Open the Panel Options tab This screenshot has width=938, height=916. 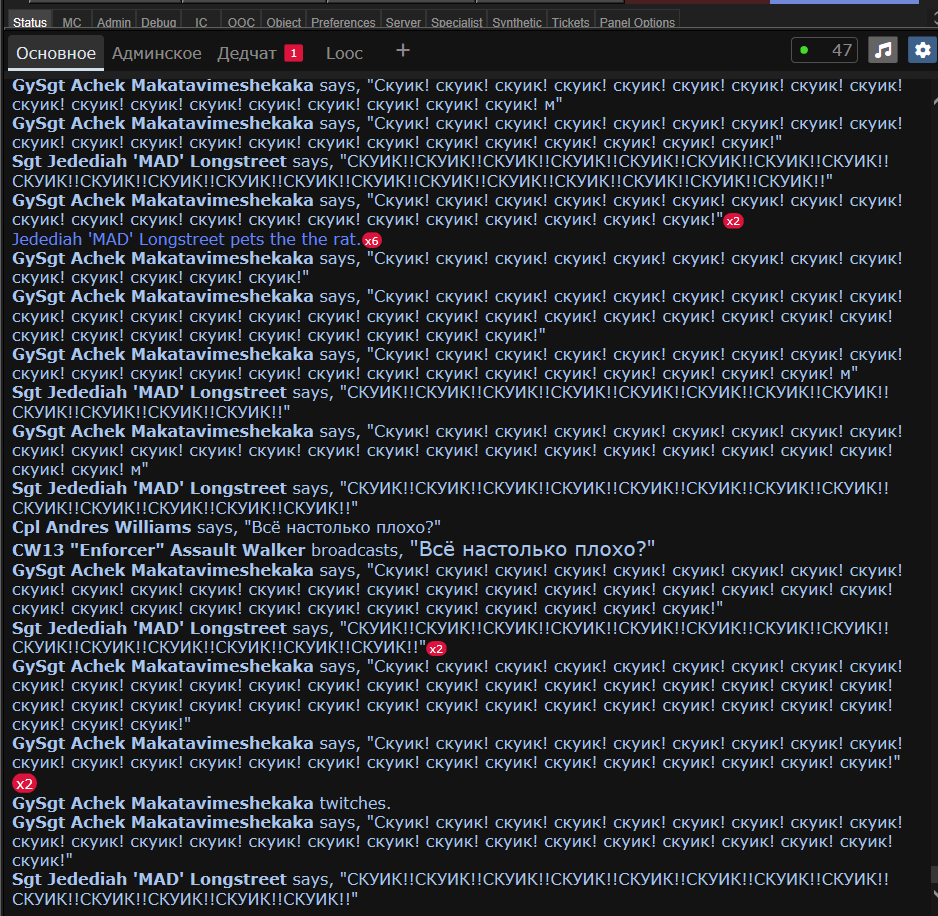(x=637, y=22)
